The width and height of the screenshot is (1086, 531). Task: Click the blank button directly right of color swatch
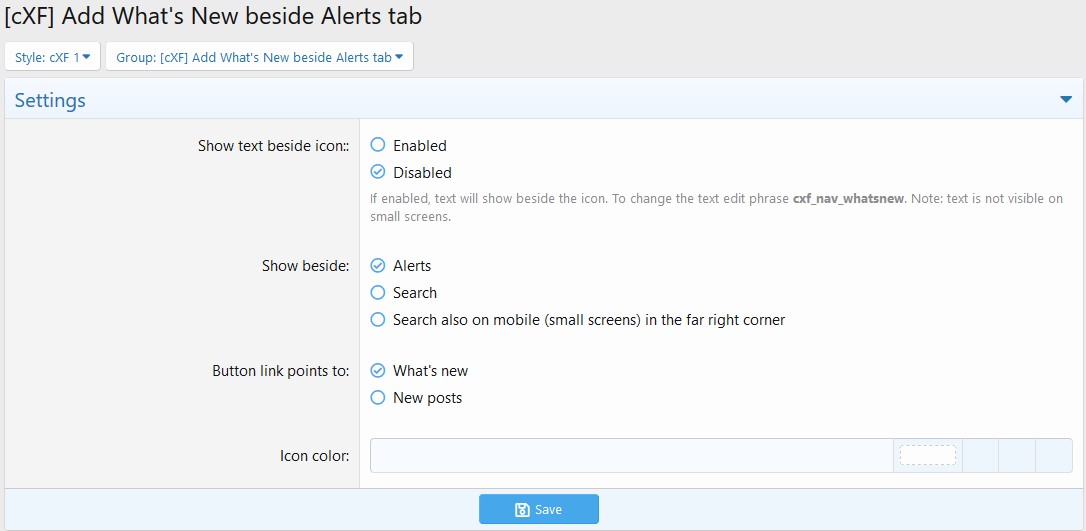(x=980, y=456)
